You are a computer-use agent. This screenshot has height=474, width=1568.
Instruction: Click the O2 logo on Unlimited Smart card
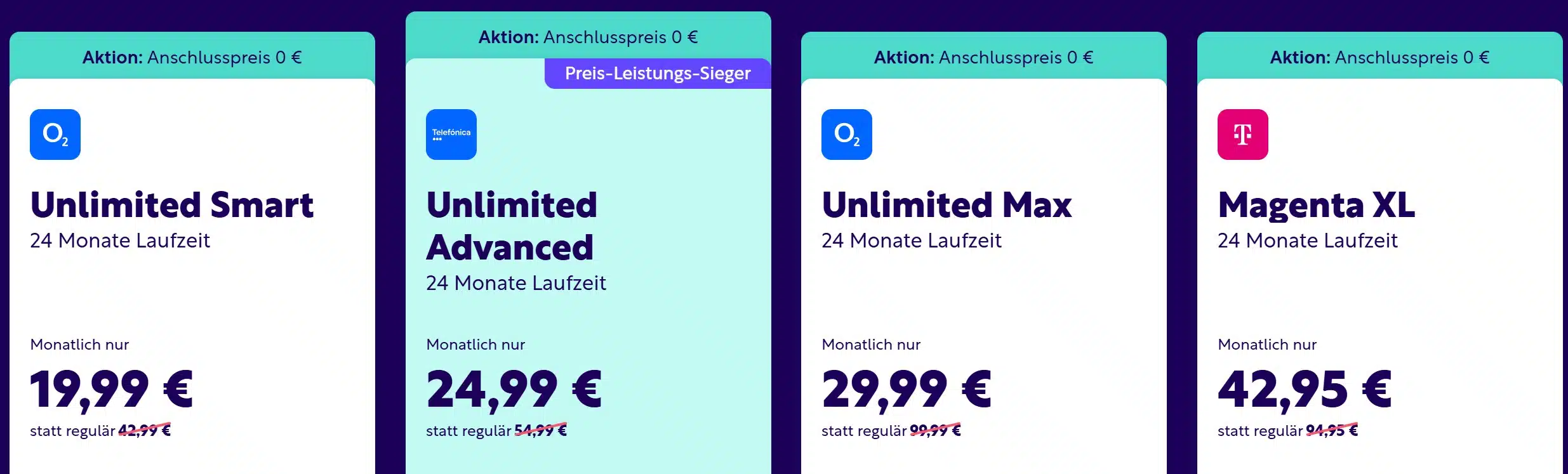(x=55, y=135)
